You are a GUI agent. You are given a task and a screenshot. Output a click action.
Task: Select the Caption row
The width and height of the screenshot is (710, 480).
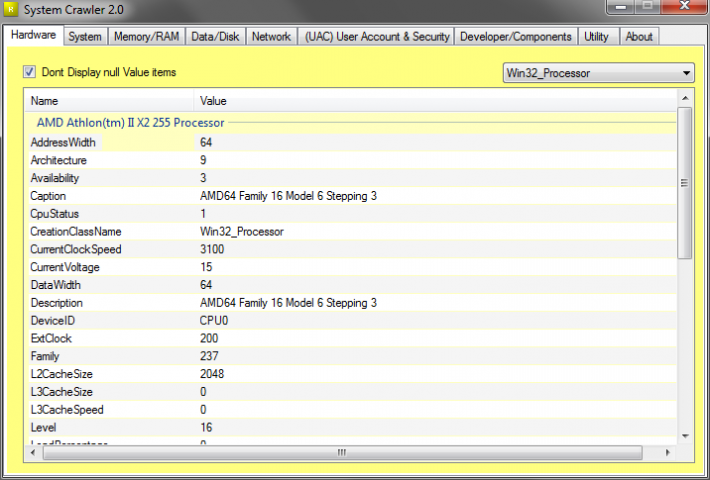352,196
